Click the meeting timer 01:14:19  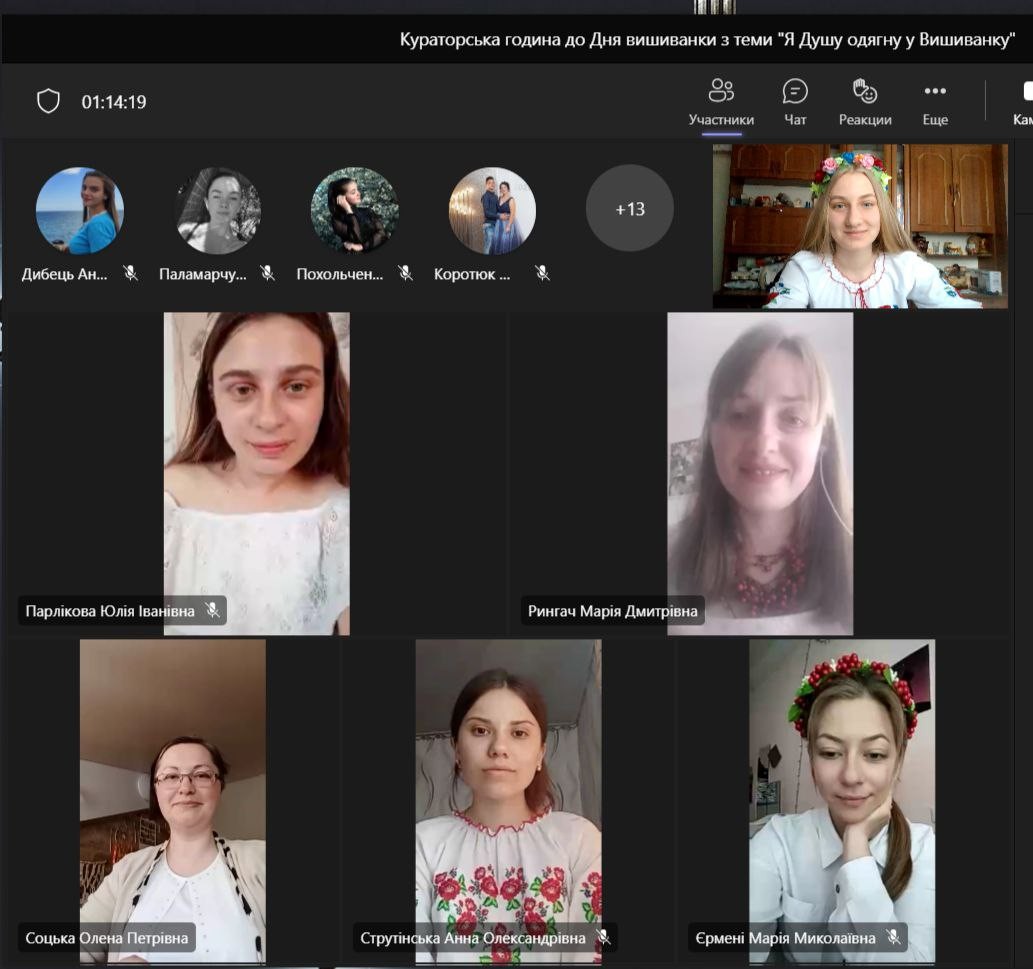pos(113,102)
